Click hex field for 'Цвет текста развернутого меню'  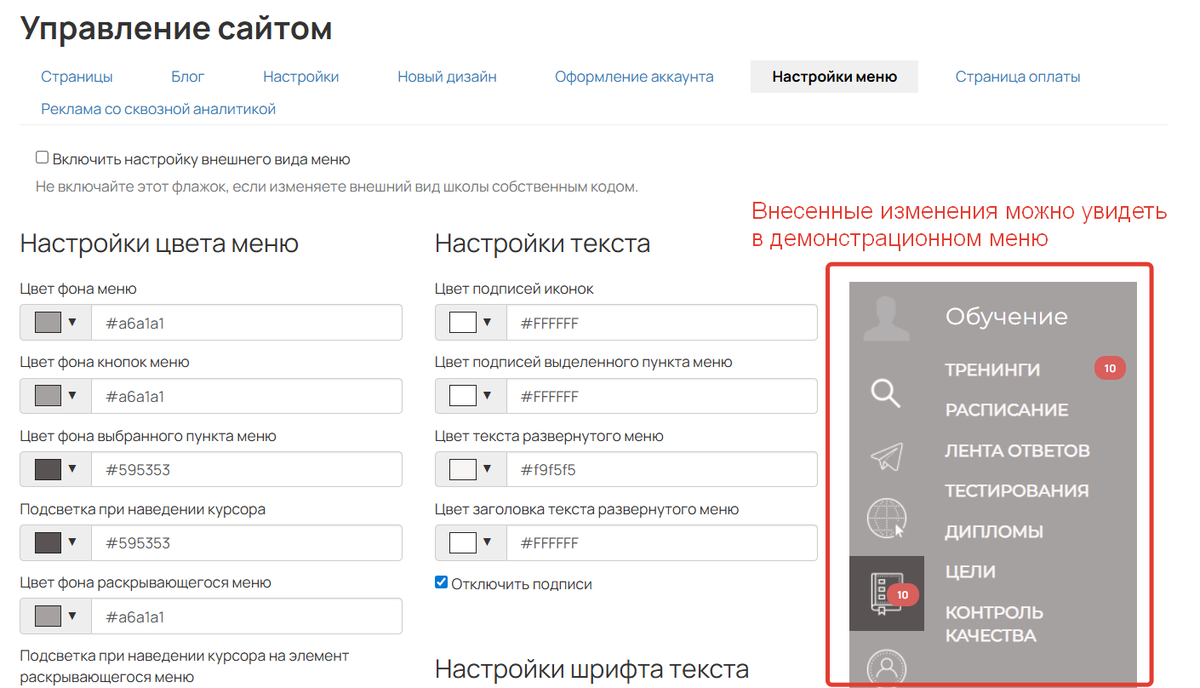pyautogui.click(x=662, y=469)
